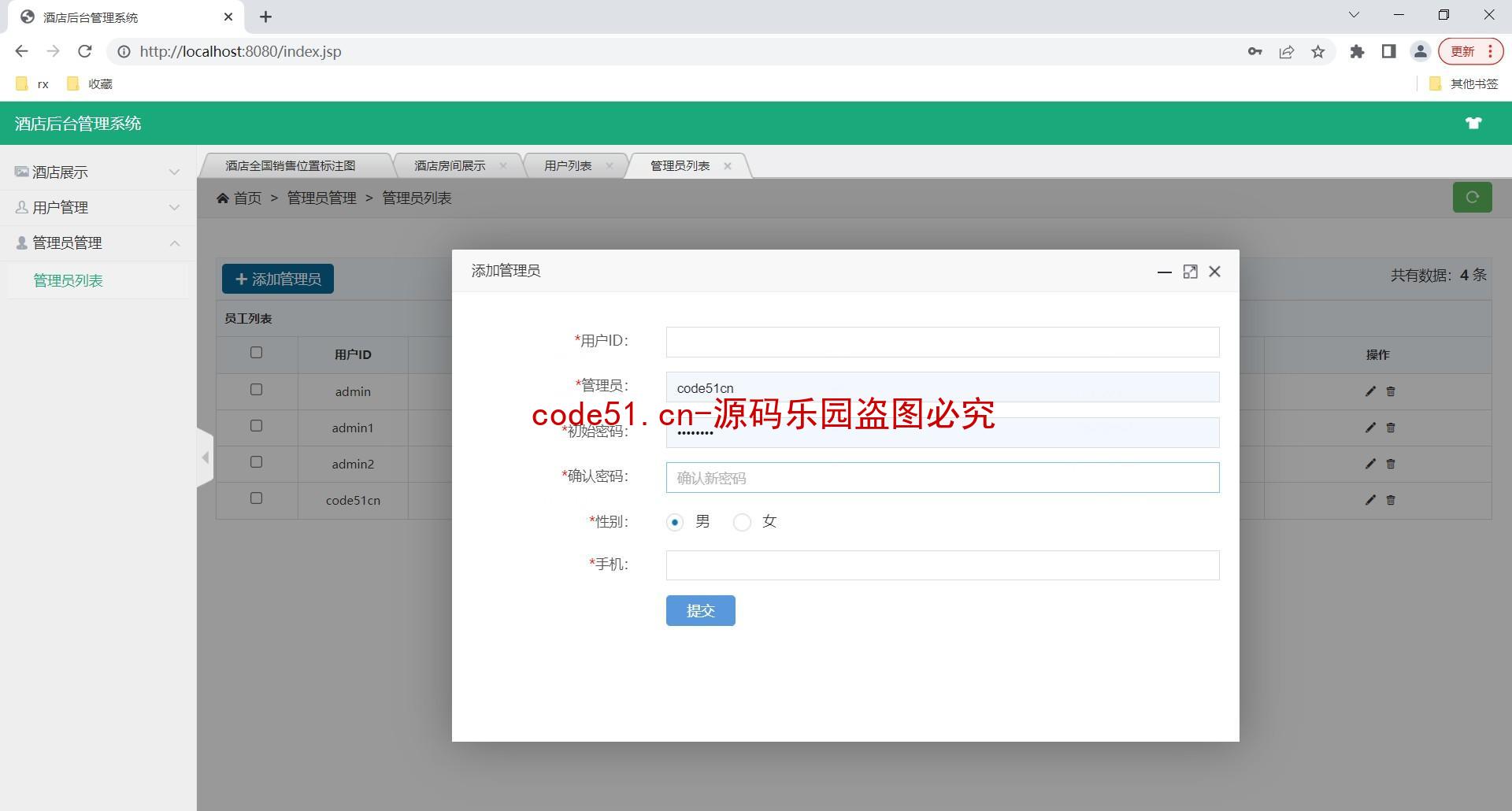Click the home icon in breadcrumb
The width and height of the screenshot is (1512, 811).
tap(223, 198)
